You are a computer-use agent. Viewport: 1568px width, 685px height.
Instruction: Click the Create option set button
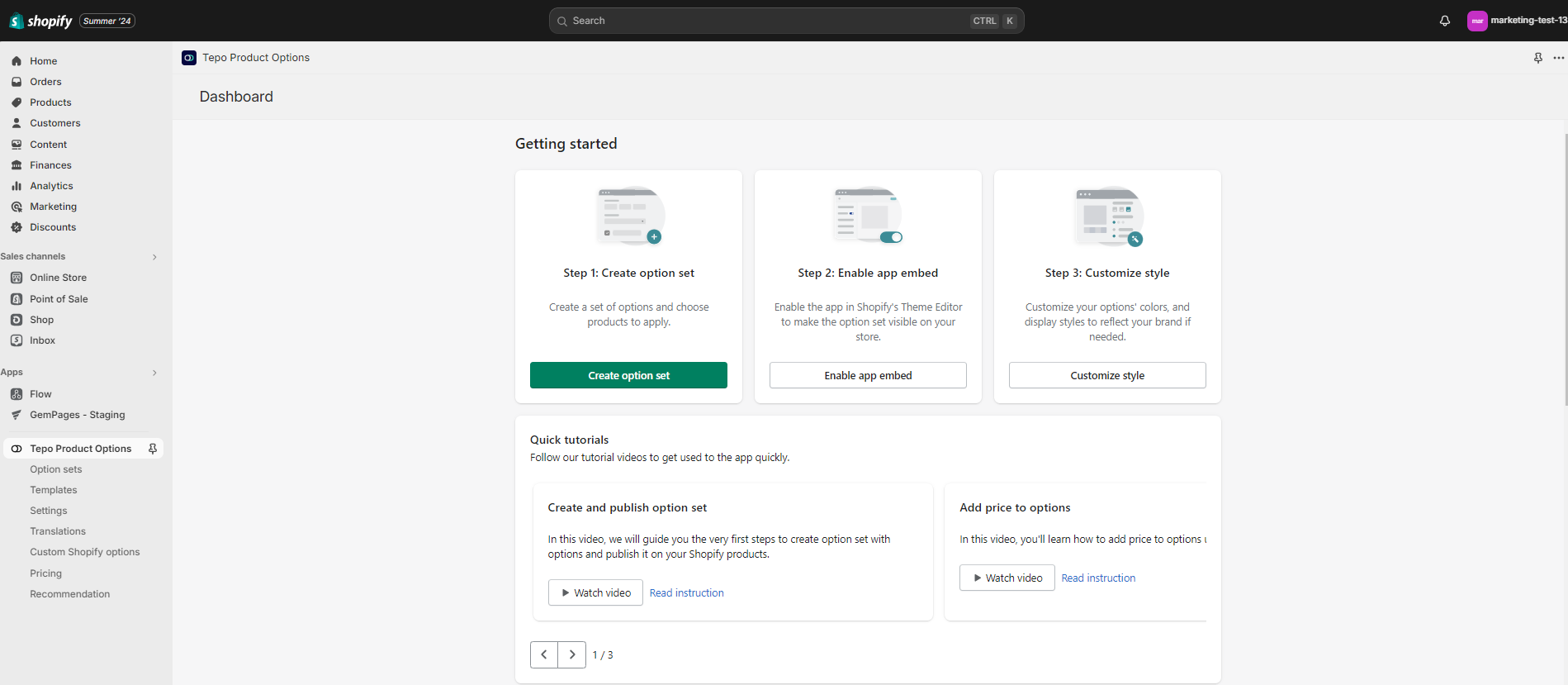(x=628, y=375)
